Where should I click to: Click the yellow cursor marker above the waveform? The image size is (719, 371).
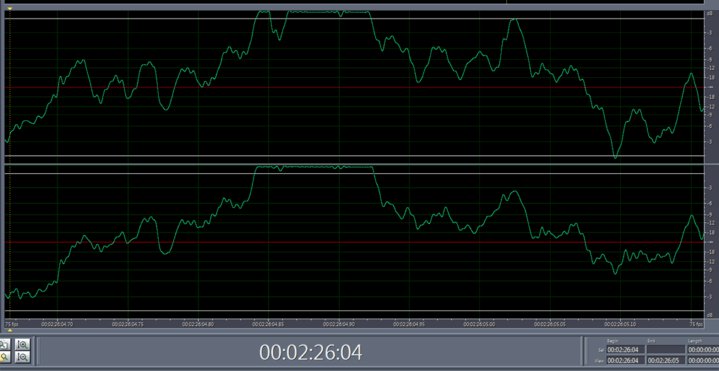(10, 9)
